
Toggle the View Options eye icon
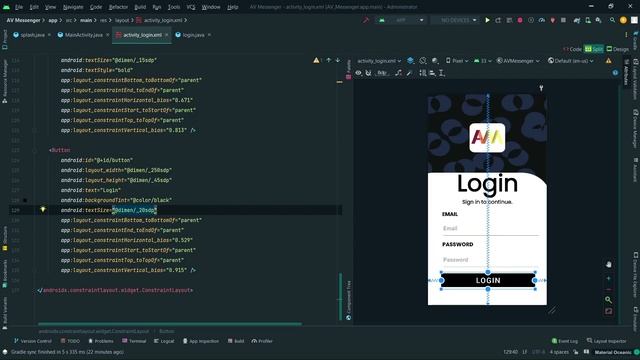tap(358, 73)
